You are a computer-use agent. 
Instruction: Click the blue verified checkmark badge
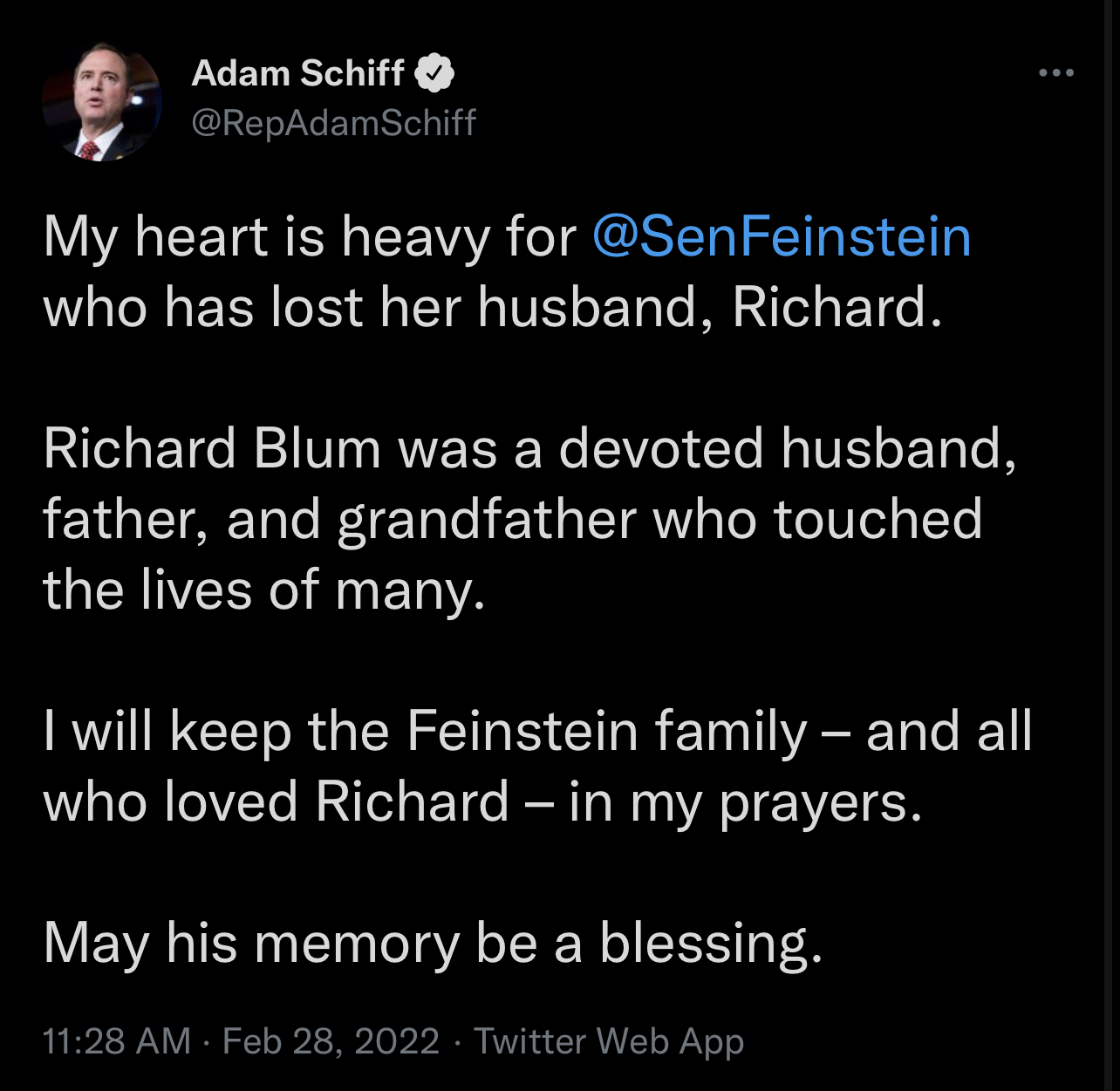pos(434,73)
